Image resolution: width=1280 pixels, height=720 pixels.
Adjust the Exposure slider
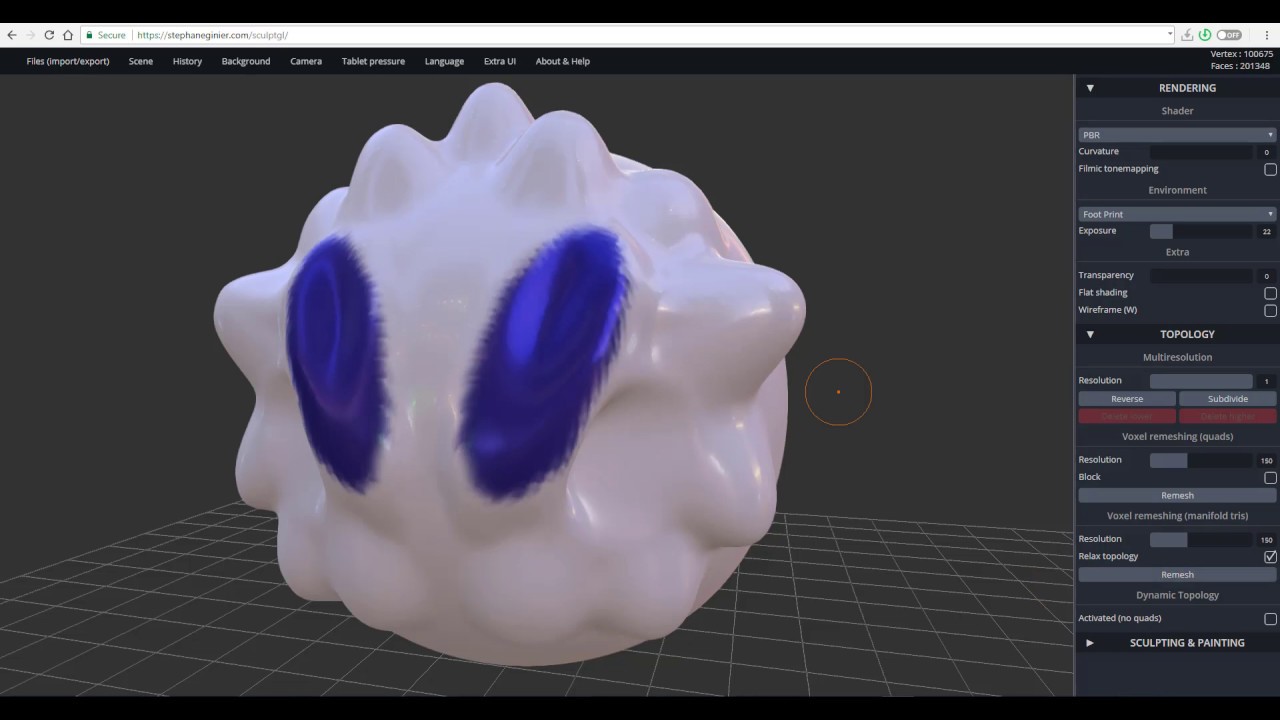click(x=1201, y=231)
